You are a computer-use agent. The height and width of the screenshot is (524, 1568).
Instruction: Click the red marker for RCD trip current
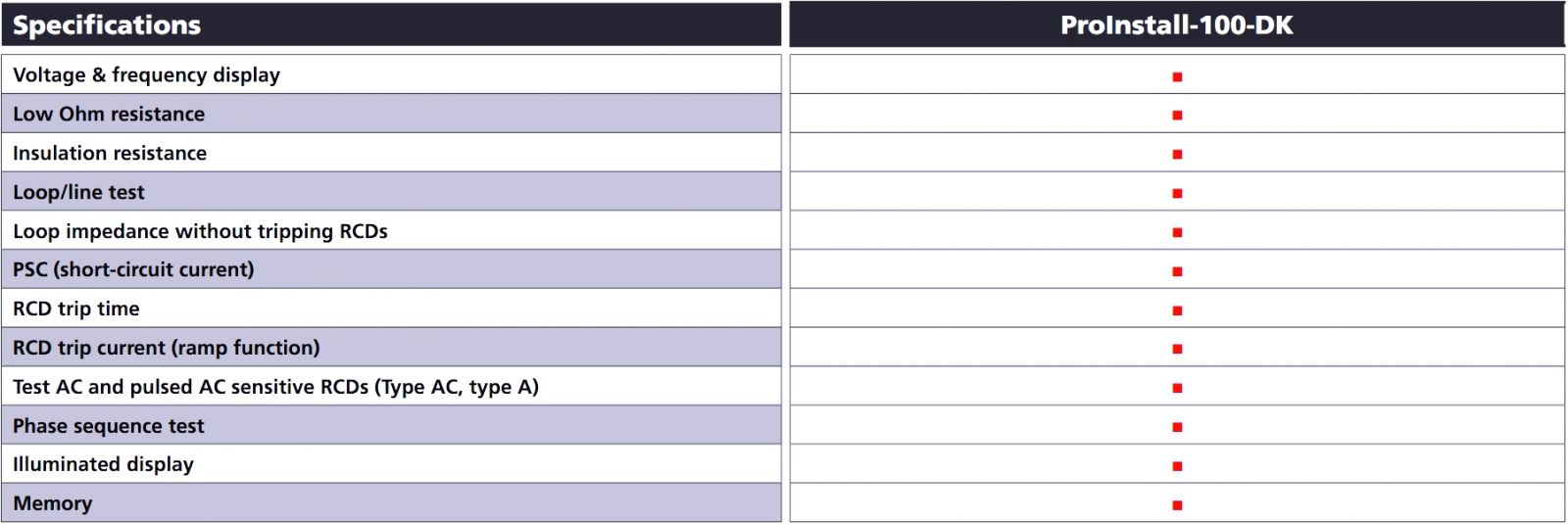pyautogui.click(x=1177, y=349)
